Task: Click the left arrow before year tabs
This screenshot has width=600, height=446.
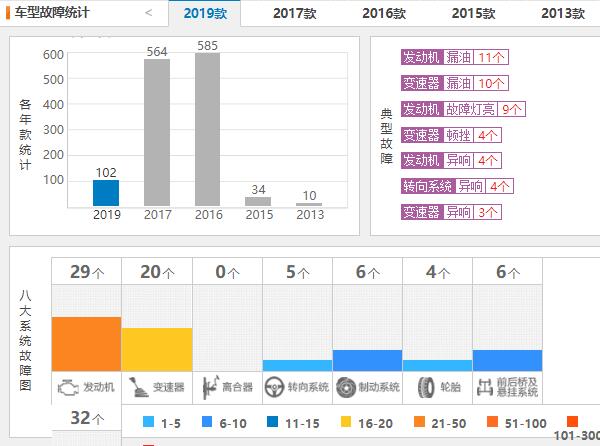Action: click(149, 13)
